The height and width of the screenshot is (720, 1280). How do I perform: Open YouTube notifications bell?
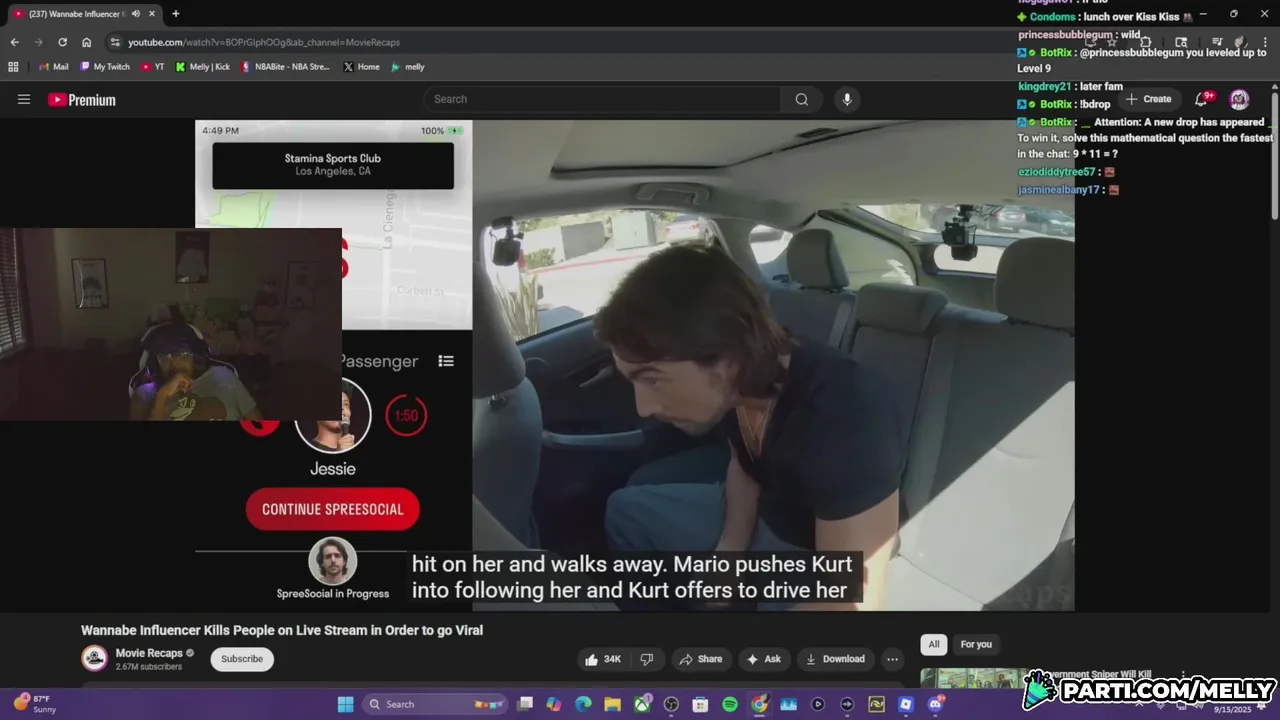(x=1203, y=99)
